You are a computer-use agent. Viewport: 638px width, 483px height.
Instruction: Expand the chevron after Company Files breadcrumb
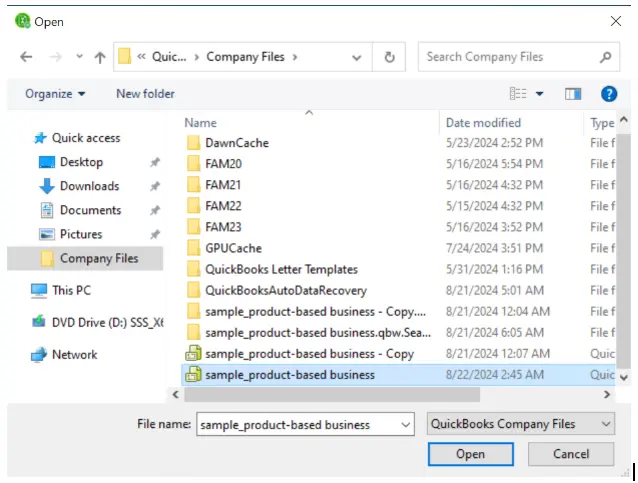pyautogui.click(x=295, y=57)
